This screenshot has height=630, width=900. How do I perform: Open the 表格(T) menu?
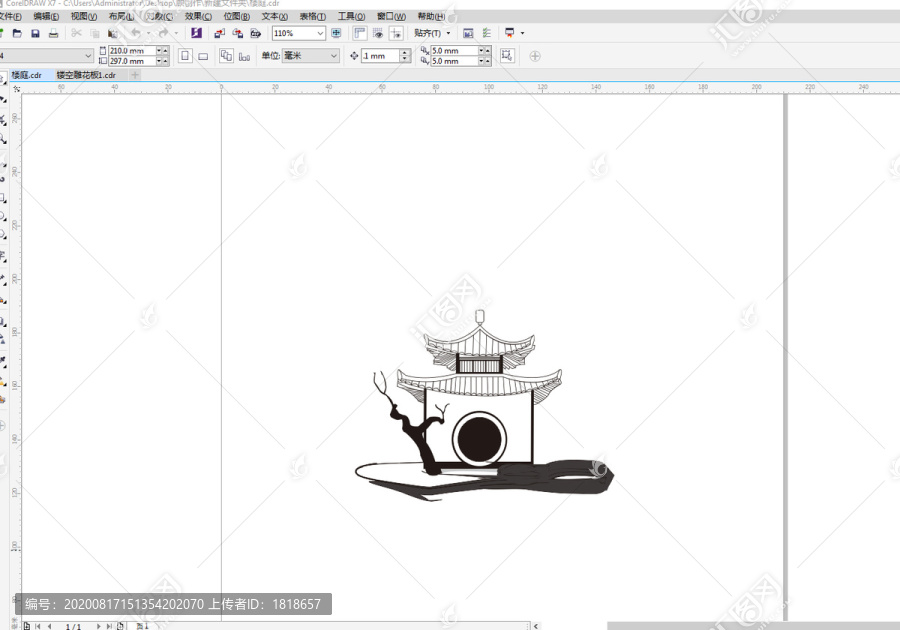point(312,17)
